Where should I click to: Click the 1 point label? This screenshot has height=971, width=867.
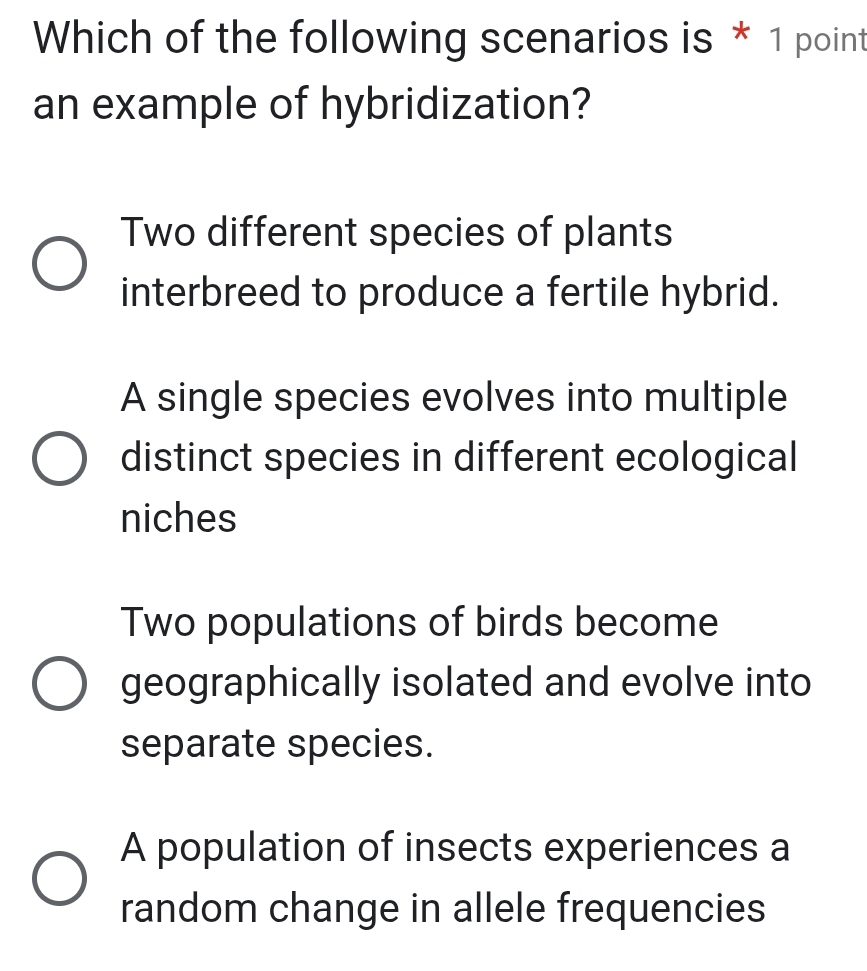pos(822,38)
